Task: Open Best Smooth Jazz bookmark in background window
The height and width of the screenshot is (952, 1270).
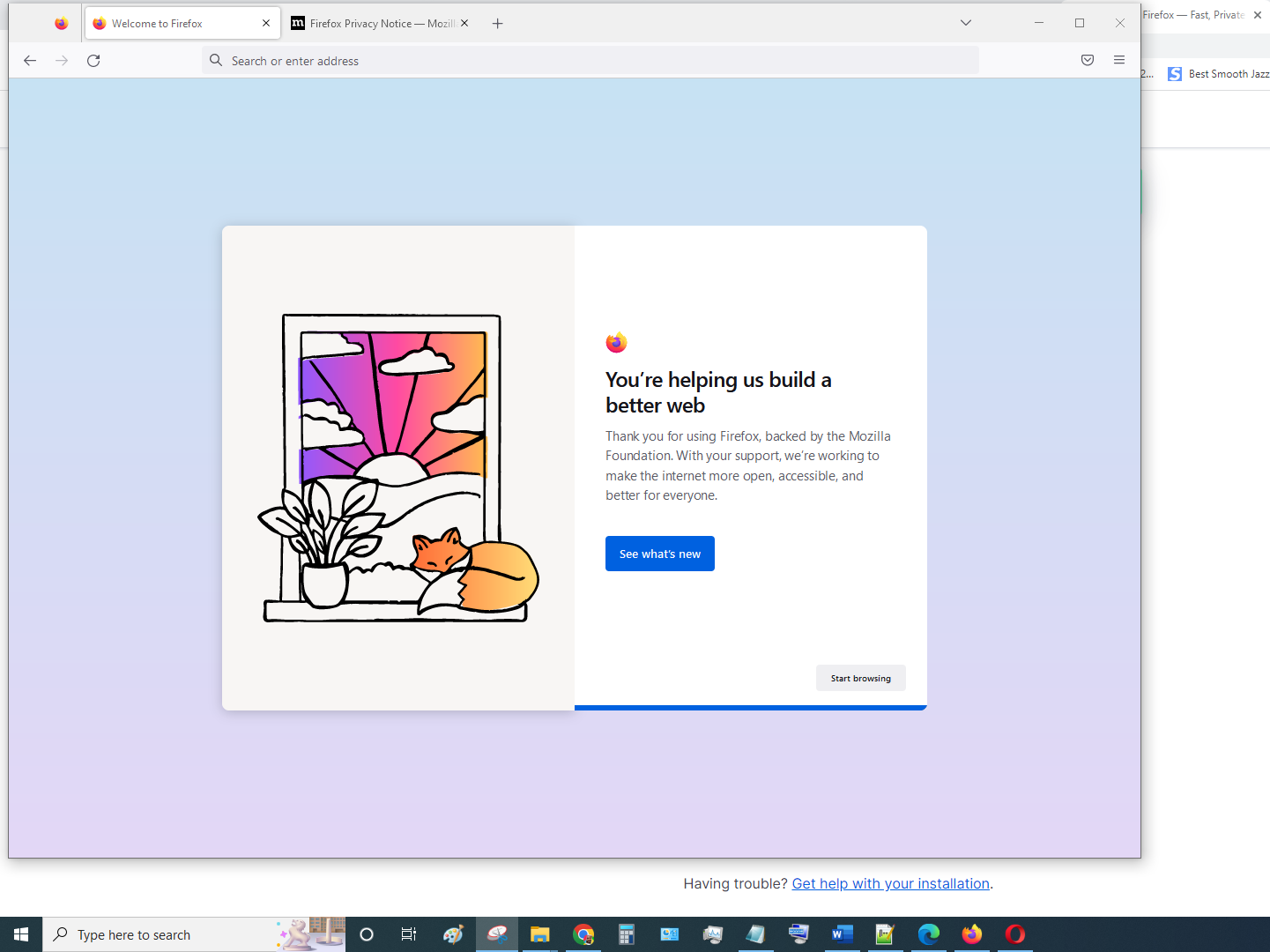Action: [x=1220, y=74]
